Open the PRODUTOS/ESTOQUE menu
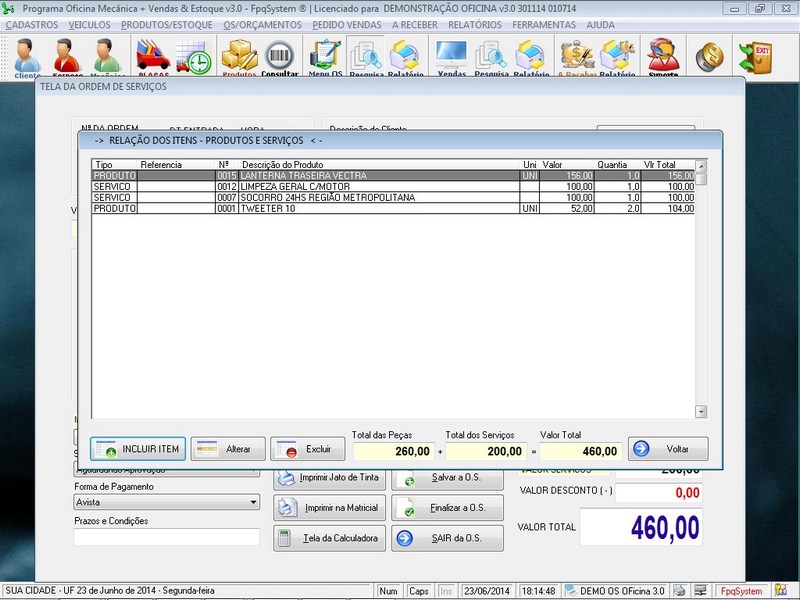This screenshot has height=600, width=800. pyautogui.click(x=167, y=25)
